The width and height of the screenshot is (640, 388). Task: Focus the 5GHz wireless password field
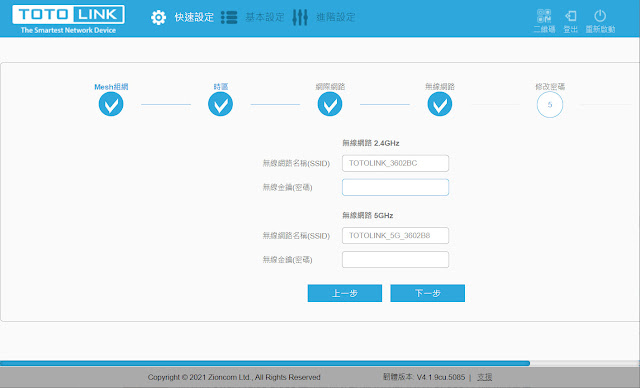click(396, 259)
